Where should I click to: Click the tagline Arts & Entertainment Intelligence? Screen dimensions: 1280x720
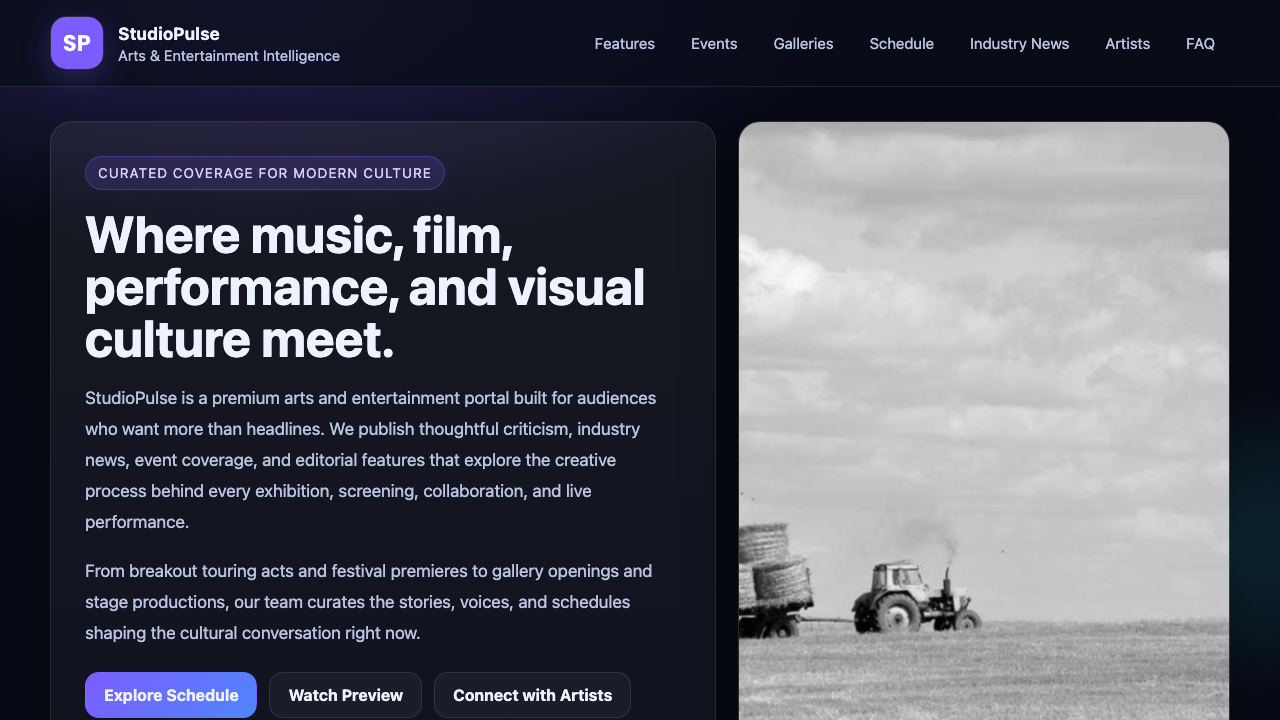point(229,56)
